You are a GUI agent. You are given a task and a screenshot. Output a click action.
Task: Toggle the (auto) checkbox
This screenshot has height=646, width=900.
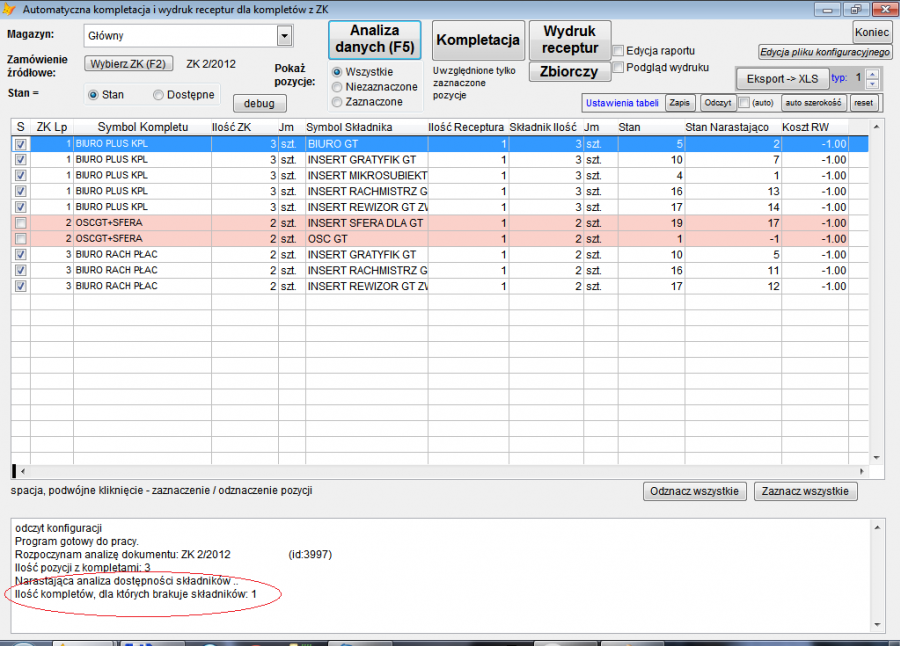click(744, 103)
